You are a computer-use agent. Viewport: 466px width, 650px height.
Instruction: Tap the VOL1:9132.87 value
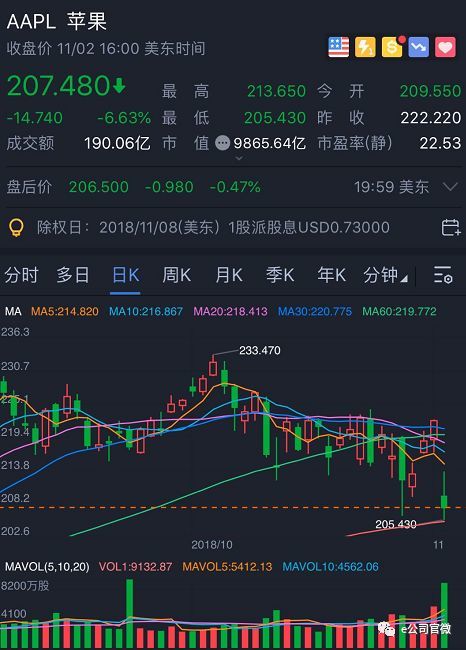coord(135,567)
